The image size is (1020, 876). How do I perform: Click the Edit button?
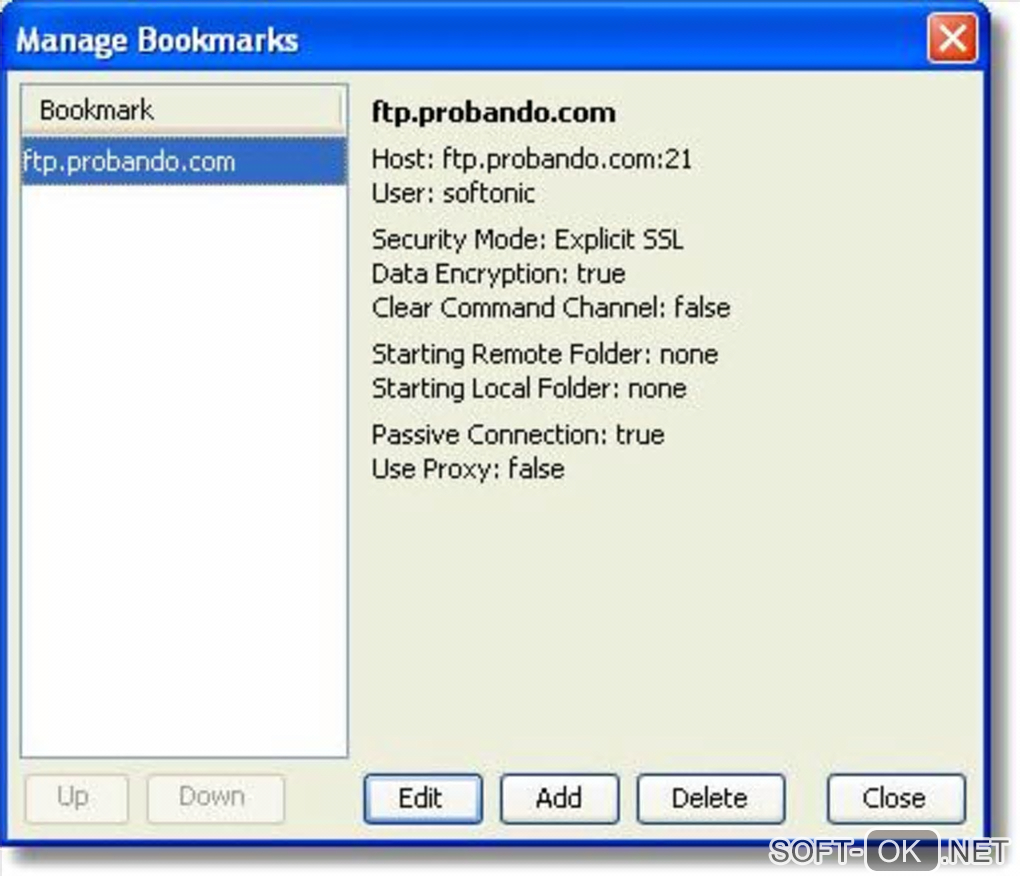423,798
